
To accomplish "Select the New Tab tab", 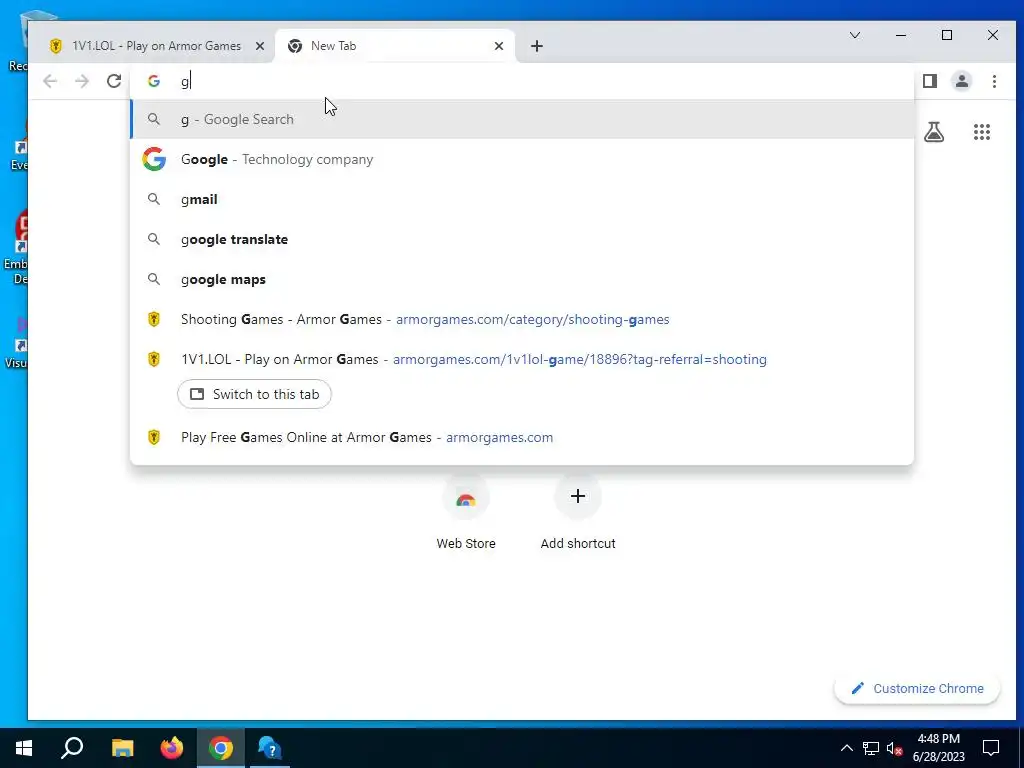I will 395,46.
